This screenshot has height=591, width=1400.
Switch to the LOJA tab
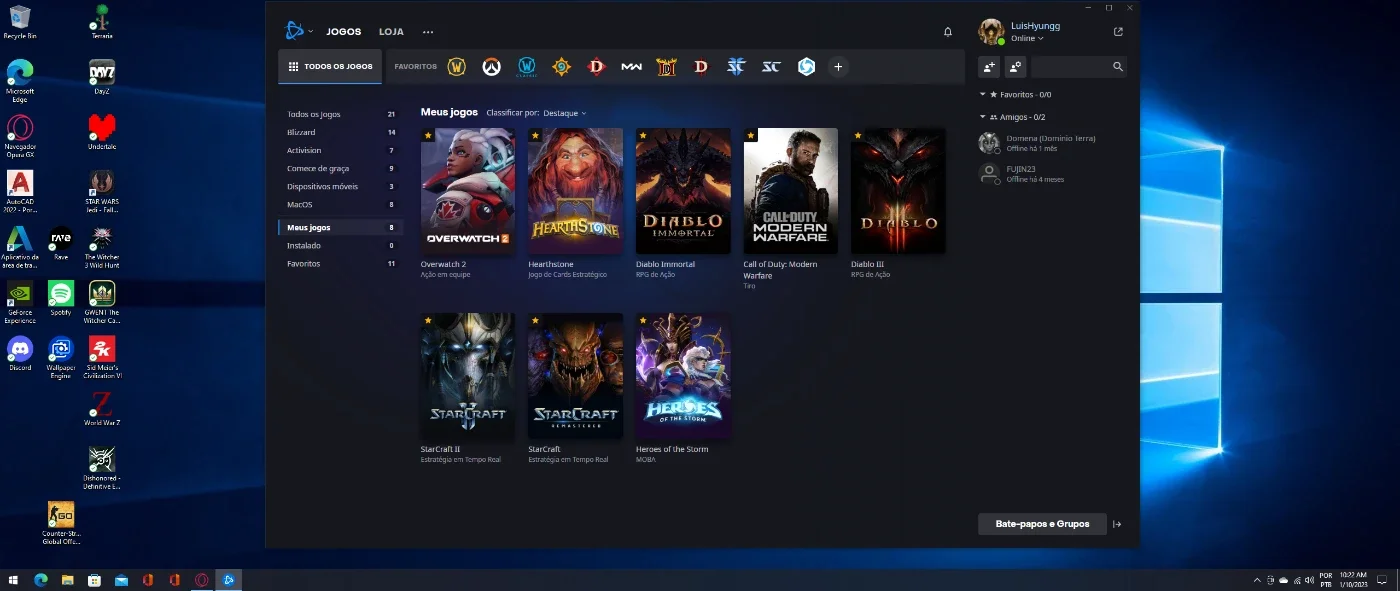(x=391, y=32)
